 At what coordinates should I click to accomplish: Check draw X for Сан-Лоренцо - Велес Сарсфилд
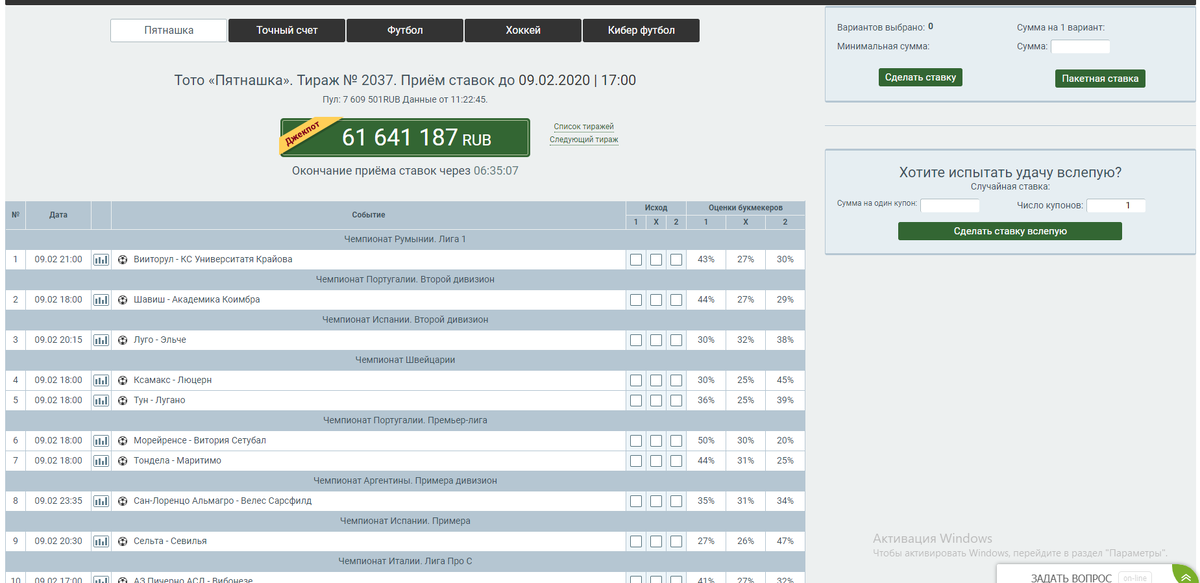[x=656, y=501]
